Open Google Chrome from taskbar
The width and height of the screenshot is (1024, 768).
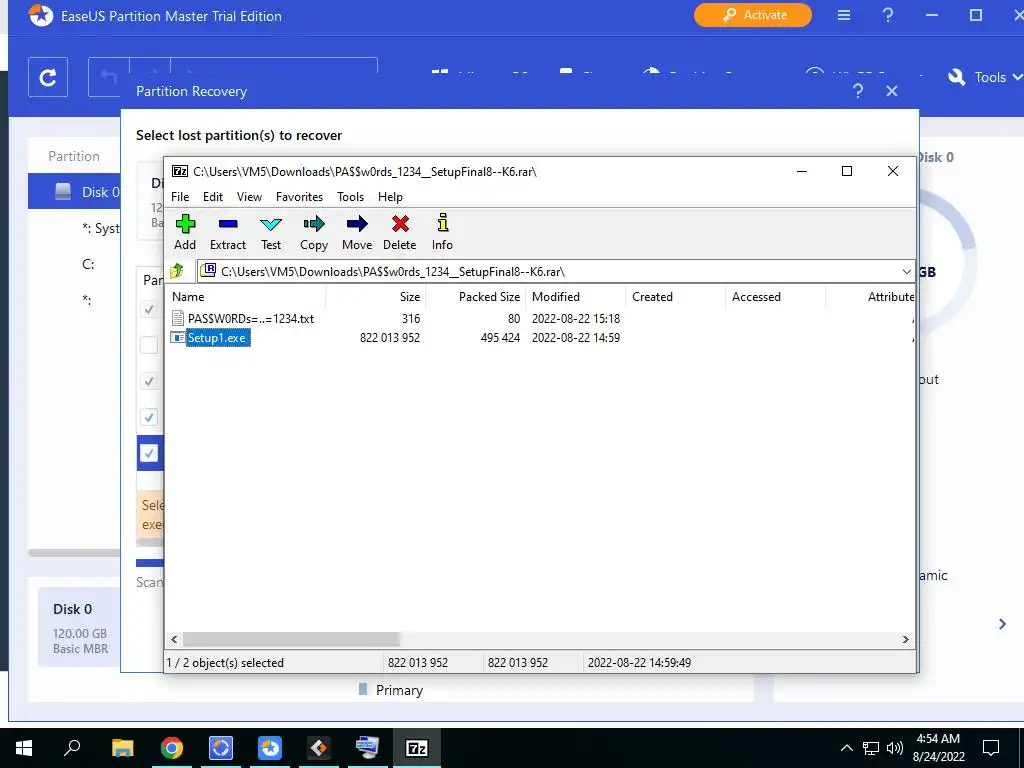tap(172, 747)
